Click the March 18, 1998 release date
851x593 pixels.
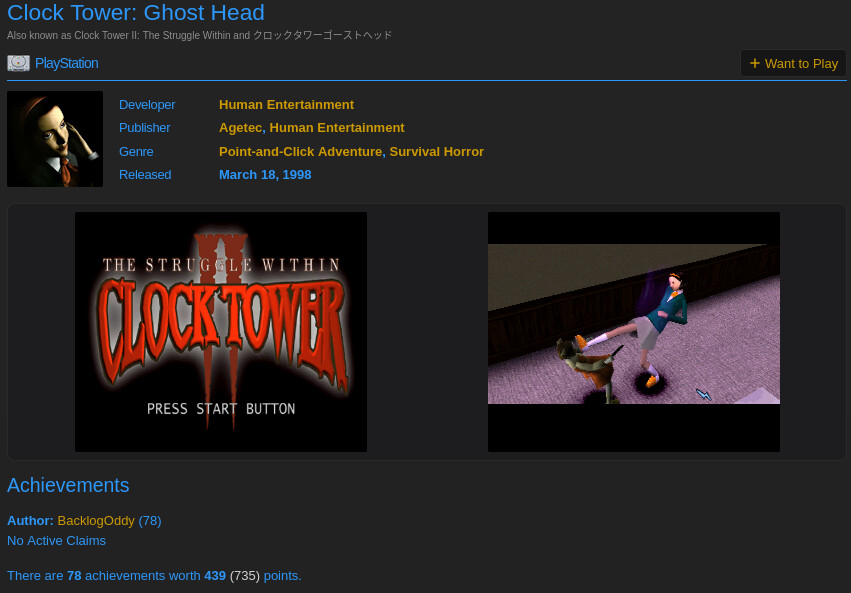[x=265, y=175]
